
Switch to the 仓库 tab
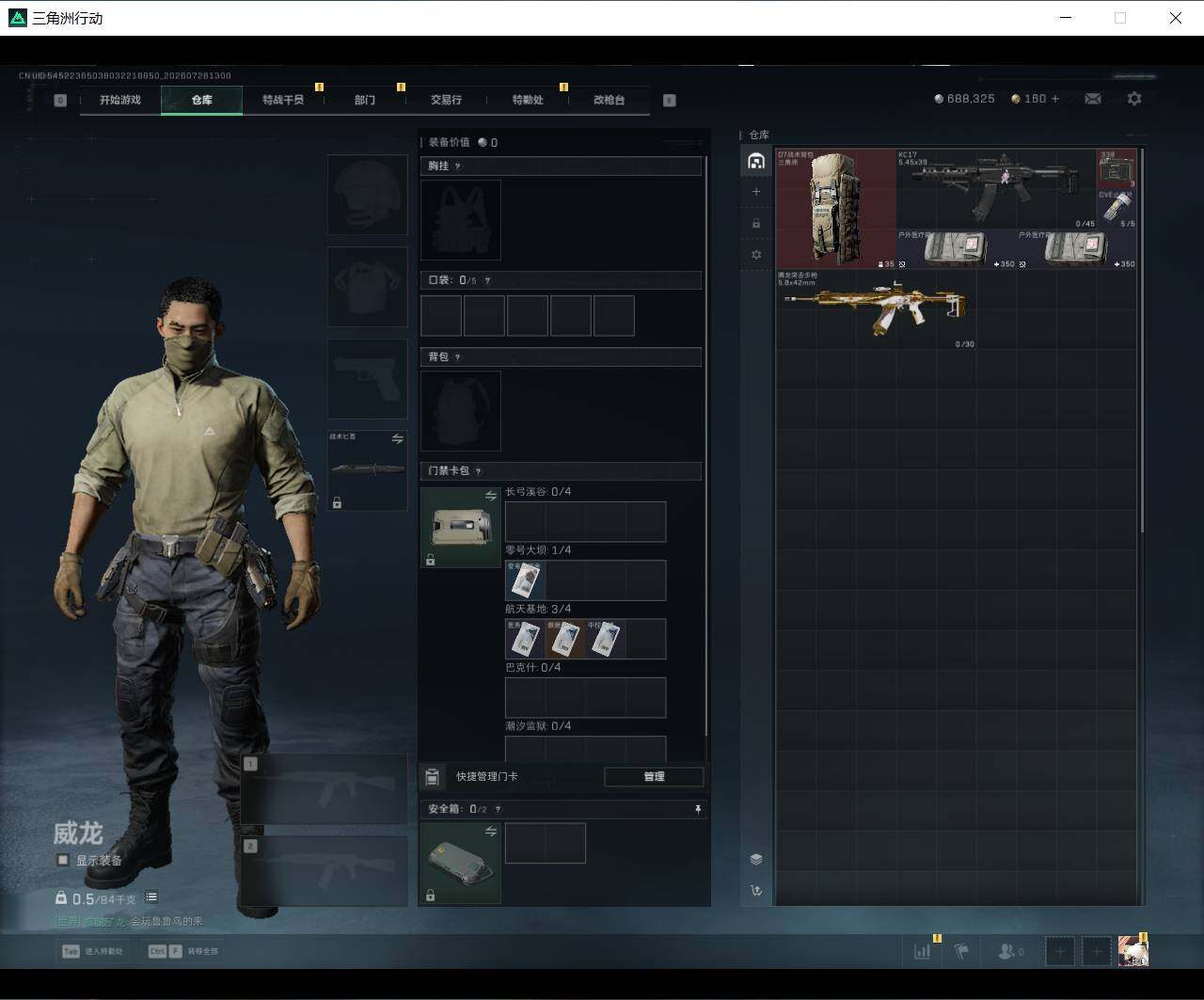point(202,100)
